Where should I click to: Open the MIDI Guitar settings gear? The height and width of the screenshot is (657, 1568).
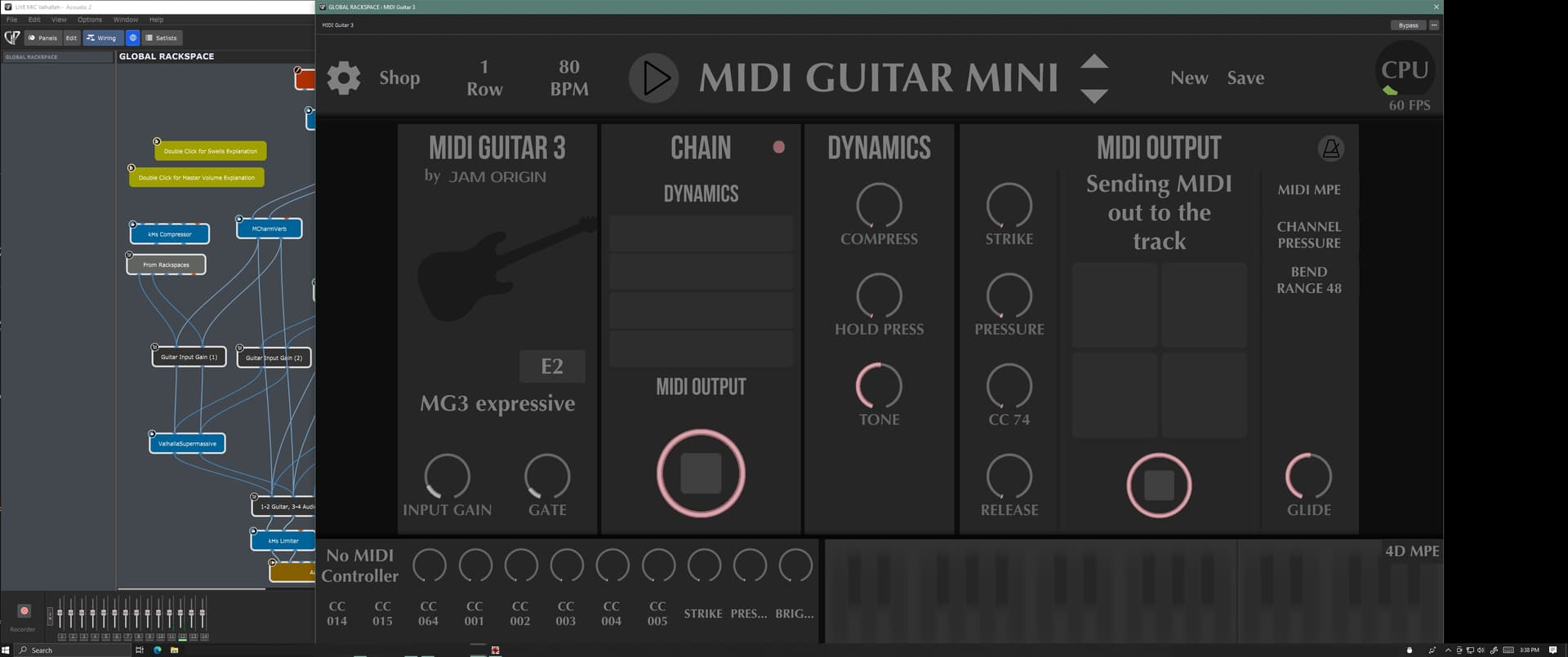[344, 78]
